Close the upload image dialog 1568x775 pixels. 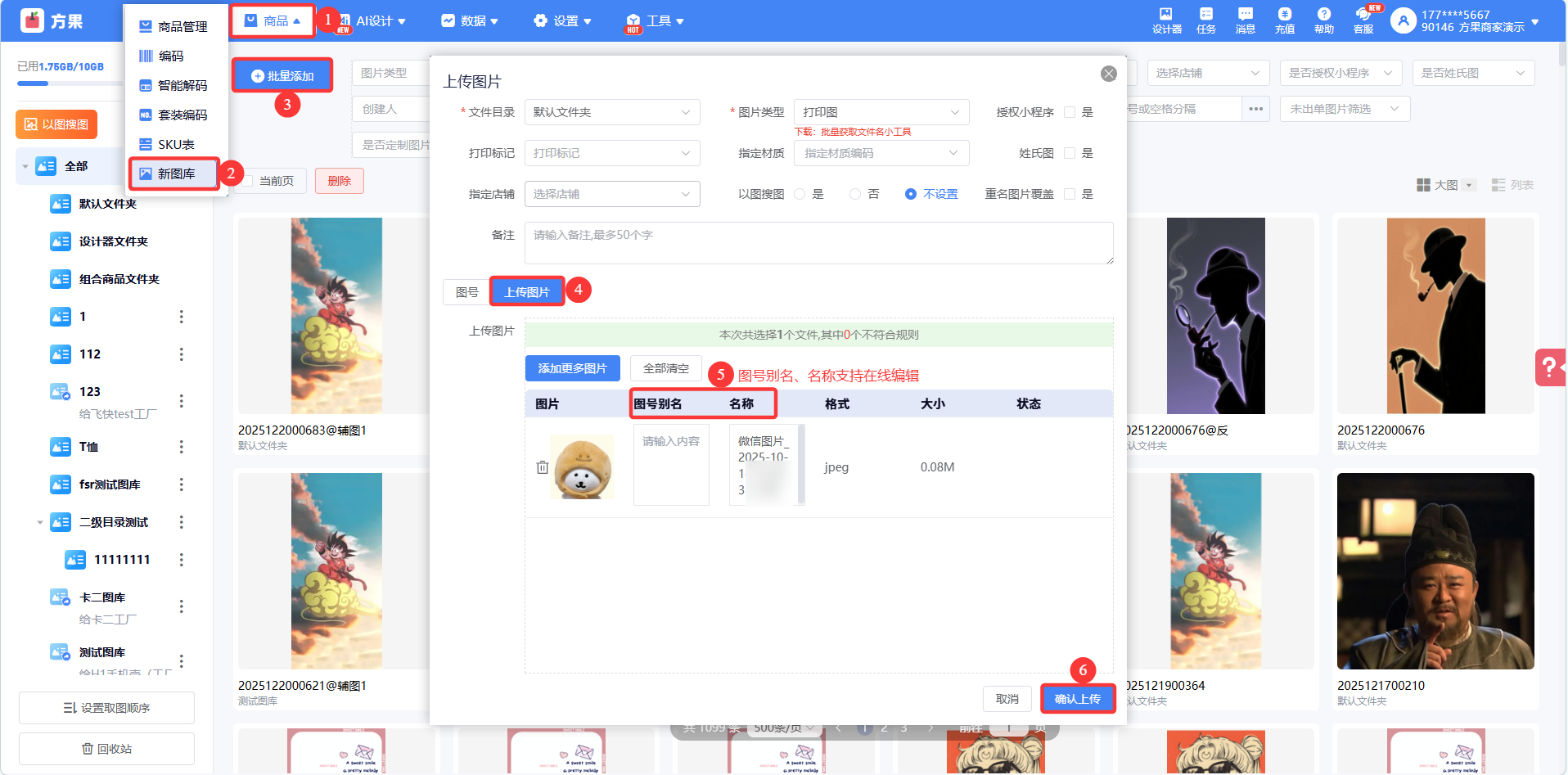[1108, 74]
